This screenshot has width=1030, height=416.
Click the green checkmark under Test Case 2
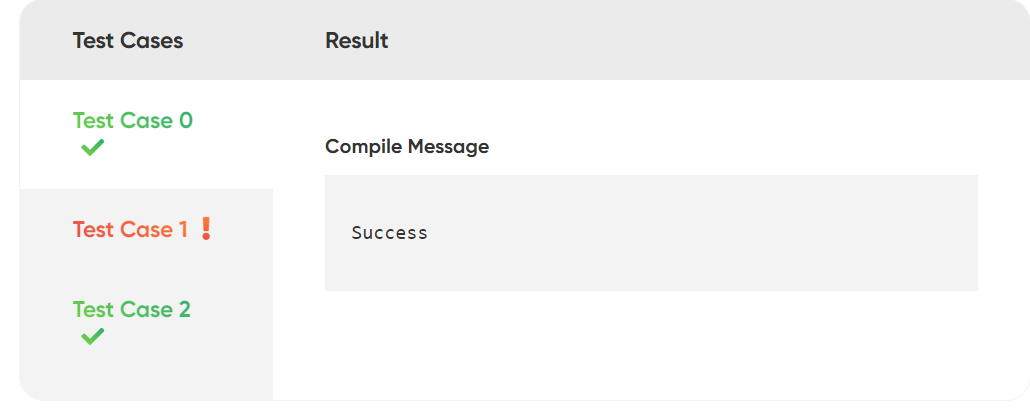coord(93,337)
